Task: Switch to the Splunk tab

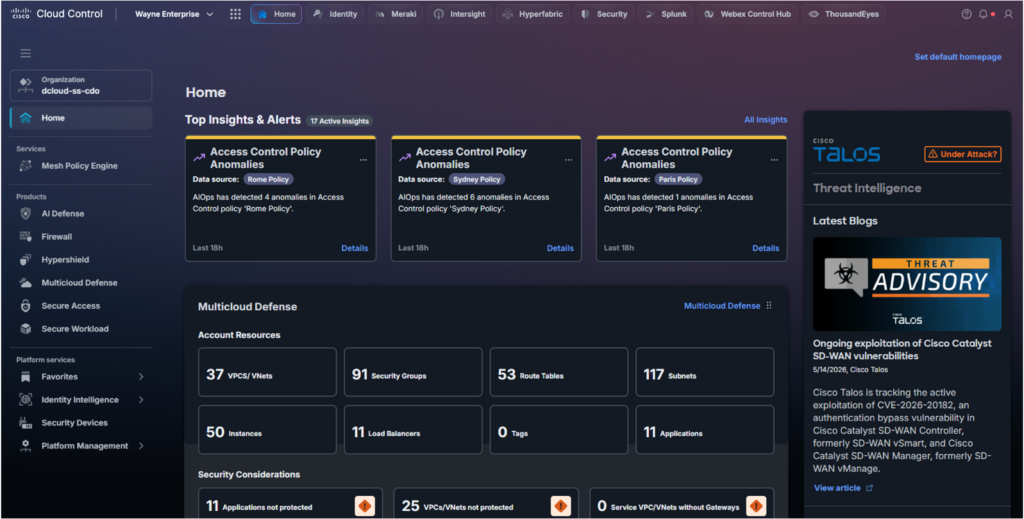Action: (666, 14)
